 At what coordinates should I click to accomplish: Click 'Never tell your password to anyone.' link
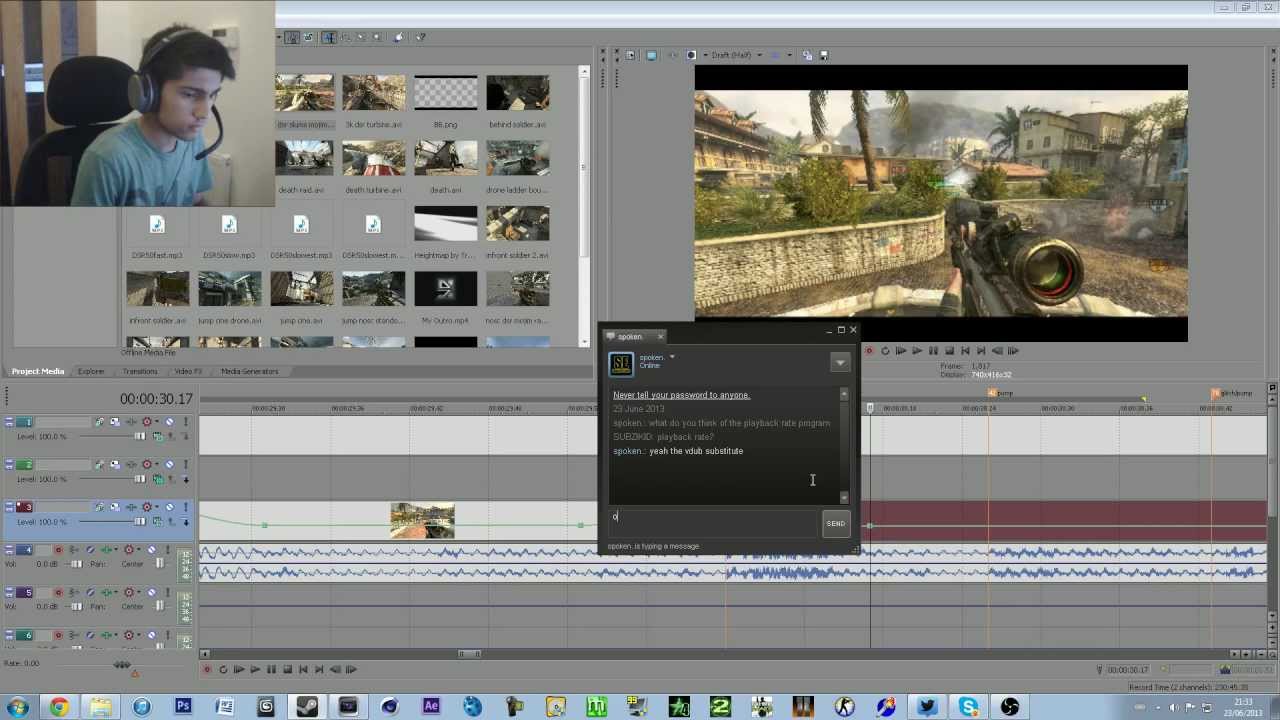[x=681, y=395]
